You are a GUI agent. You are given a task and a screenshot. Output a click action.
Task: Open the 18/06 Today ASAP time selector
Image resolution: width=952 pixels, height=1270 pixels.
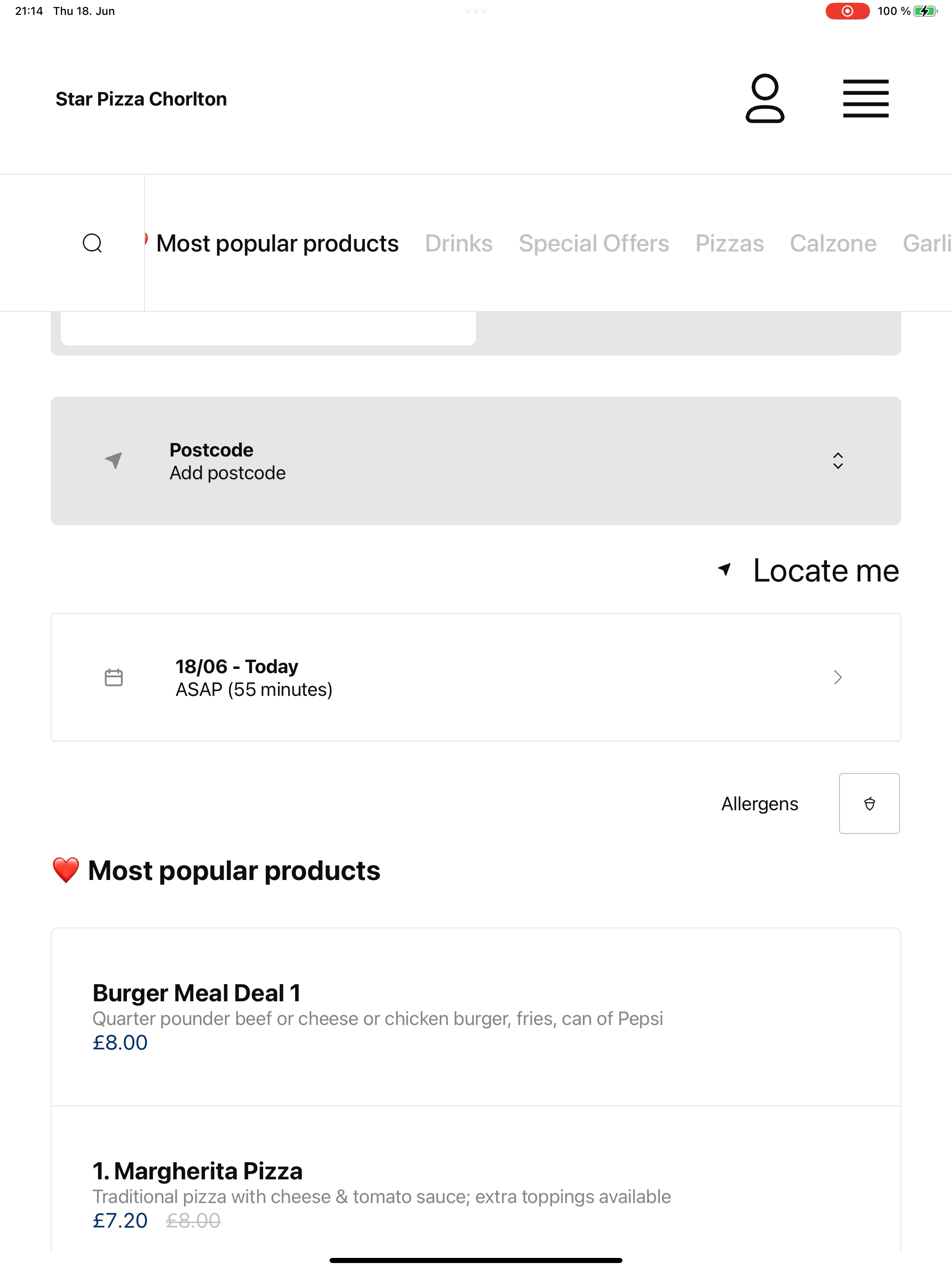[476, 677]
